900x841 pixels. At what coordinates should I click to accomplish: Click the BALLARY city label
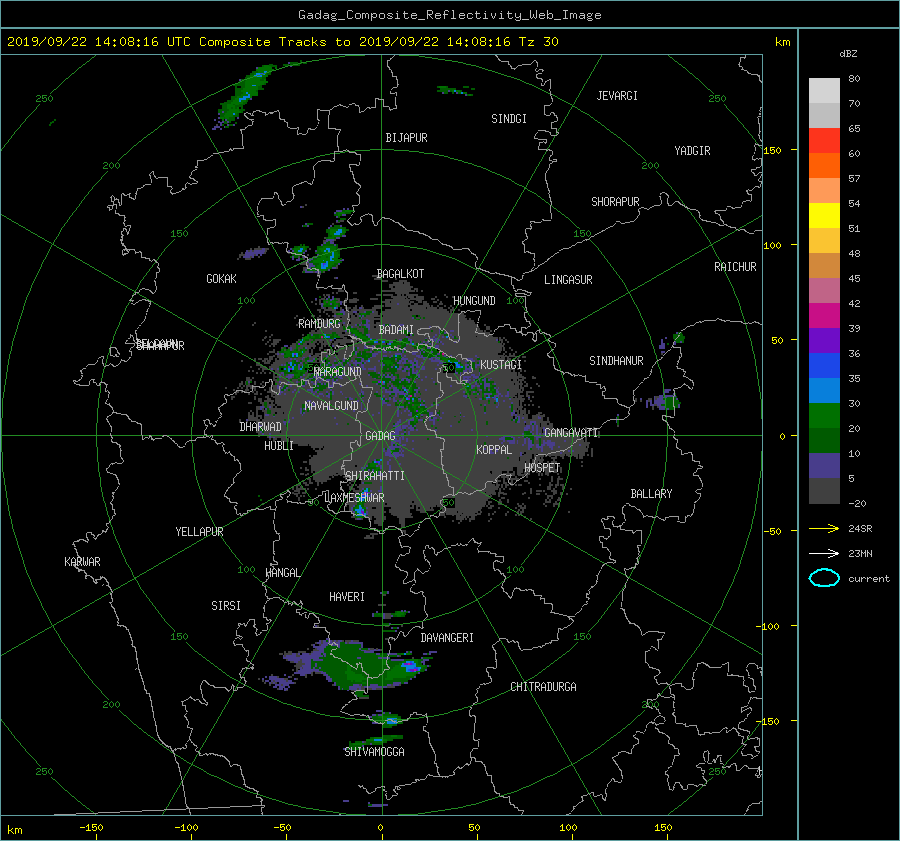651,494
